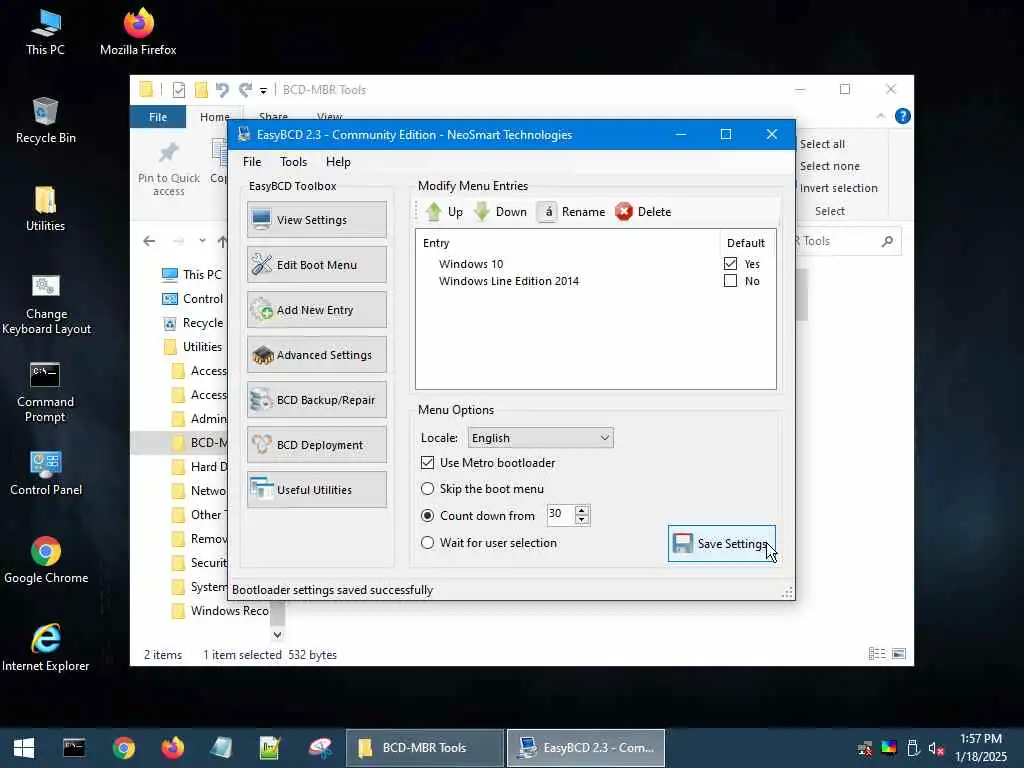Click Undo icon in Explorer title bar
The height and width of the screenshot is (768, 1024).
click(222, 89)
